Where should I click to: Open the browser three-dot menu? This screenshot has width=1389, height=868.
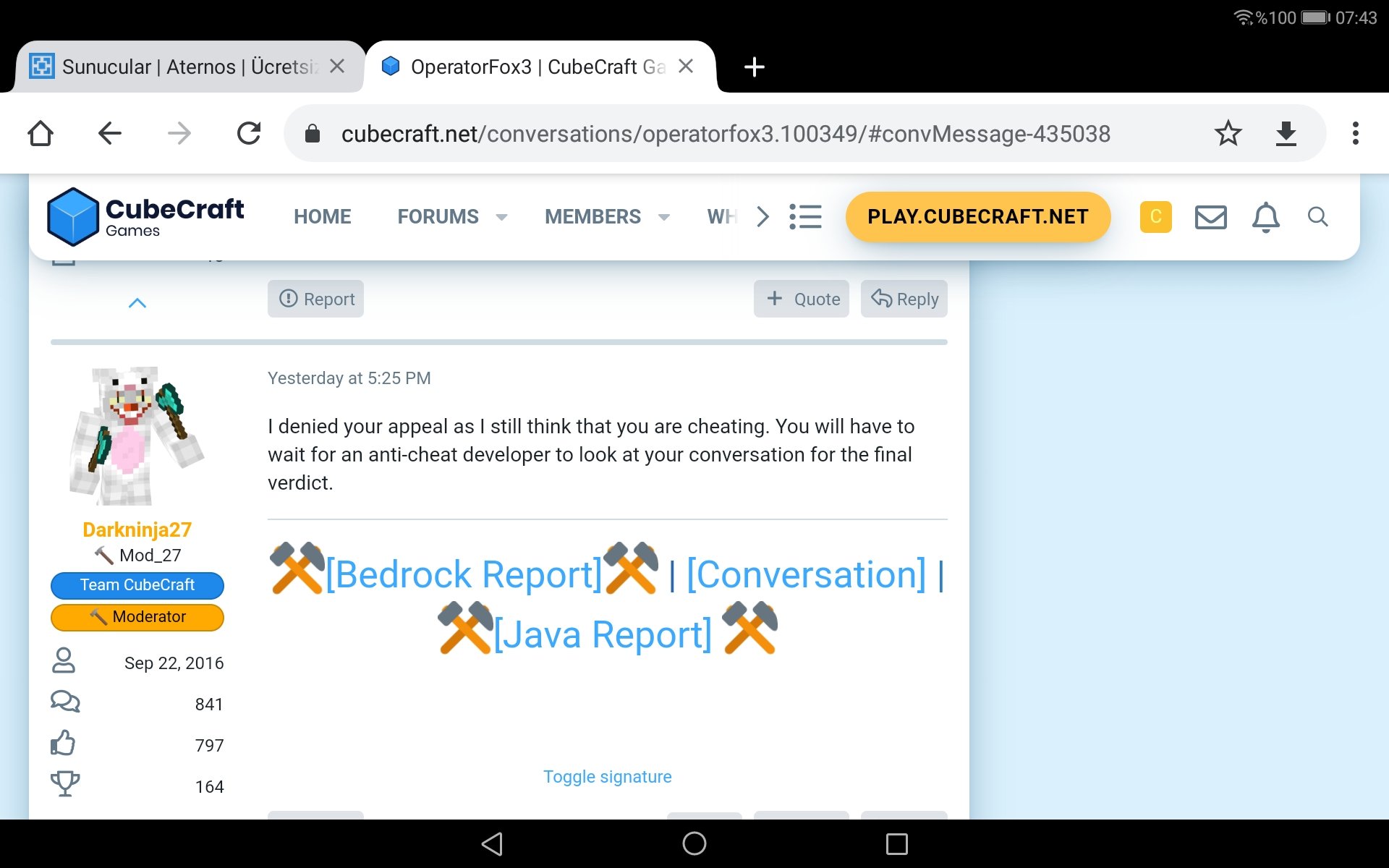(1355, 133)
